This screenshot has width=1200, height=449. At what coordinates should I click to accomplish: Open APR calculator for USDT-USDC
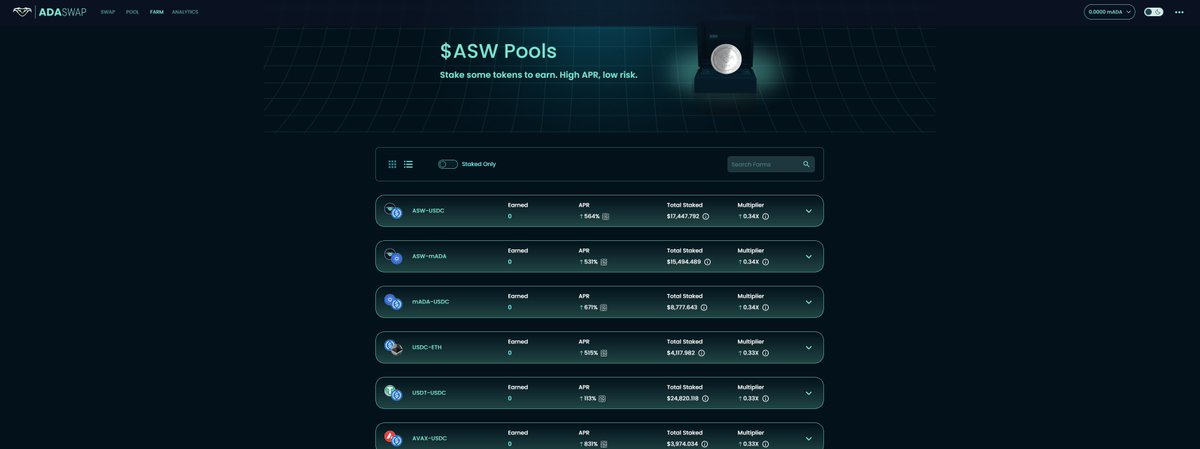click(x=602, y=398)
